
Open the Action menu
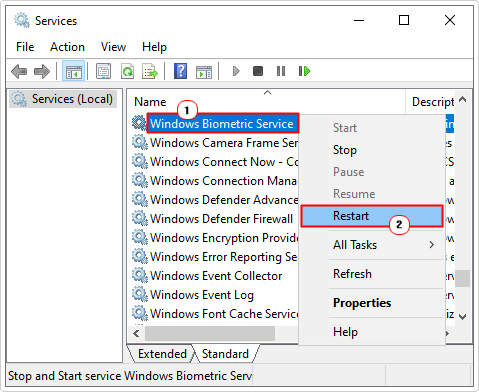coord(67,47)
